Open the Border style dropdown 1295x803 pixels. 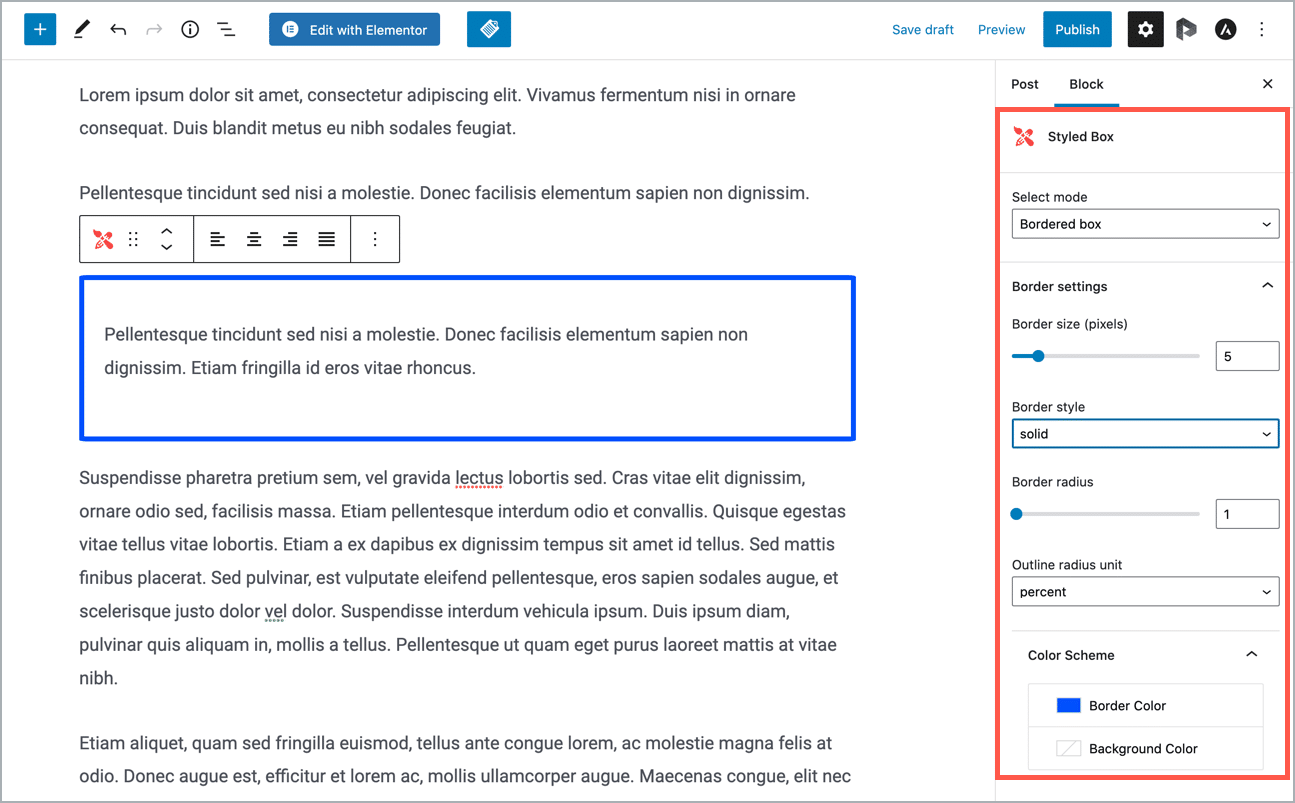(1144, 434)
